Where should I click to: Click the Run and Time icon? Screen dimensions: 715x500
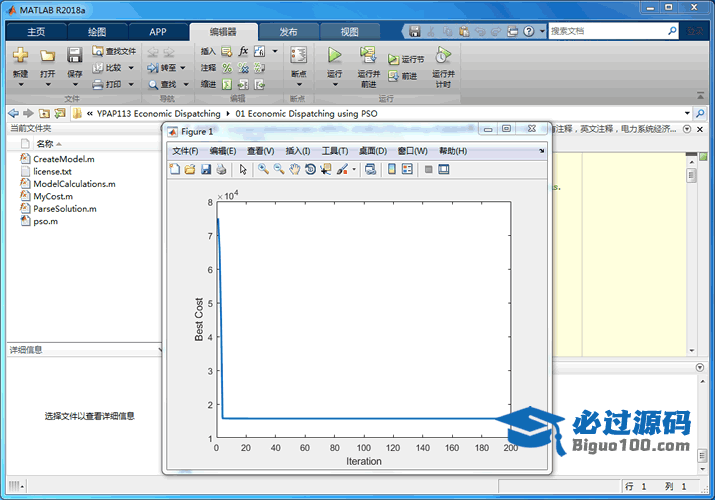tap(442, 56)
